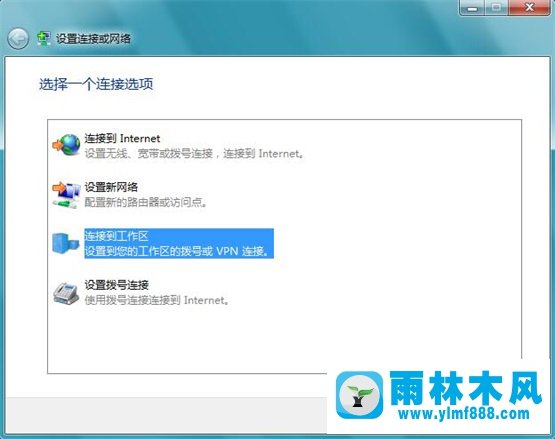Viewport: 555px width, 439px height.
Task: Click description 设置到您的工作区的拨号或 VPN 连接
Action: pyautogui.click(x=178, y=251)
